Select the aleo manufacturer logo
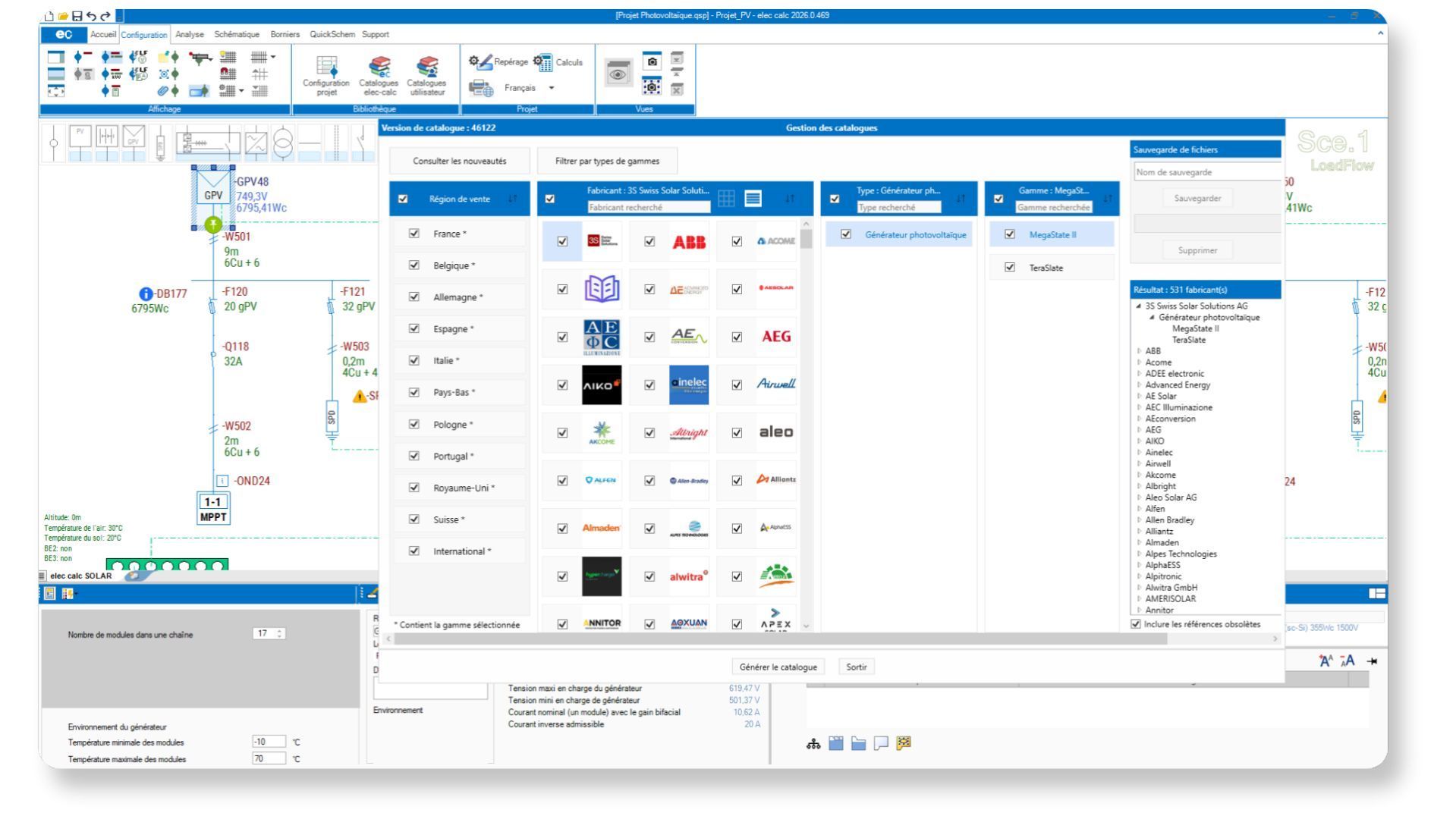1456x816 pixels. tap(776, 432)
